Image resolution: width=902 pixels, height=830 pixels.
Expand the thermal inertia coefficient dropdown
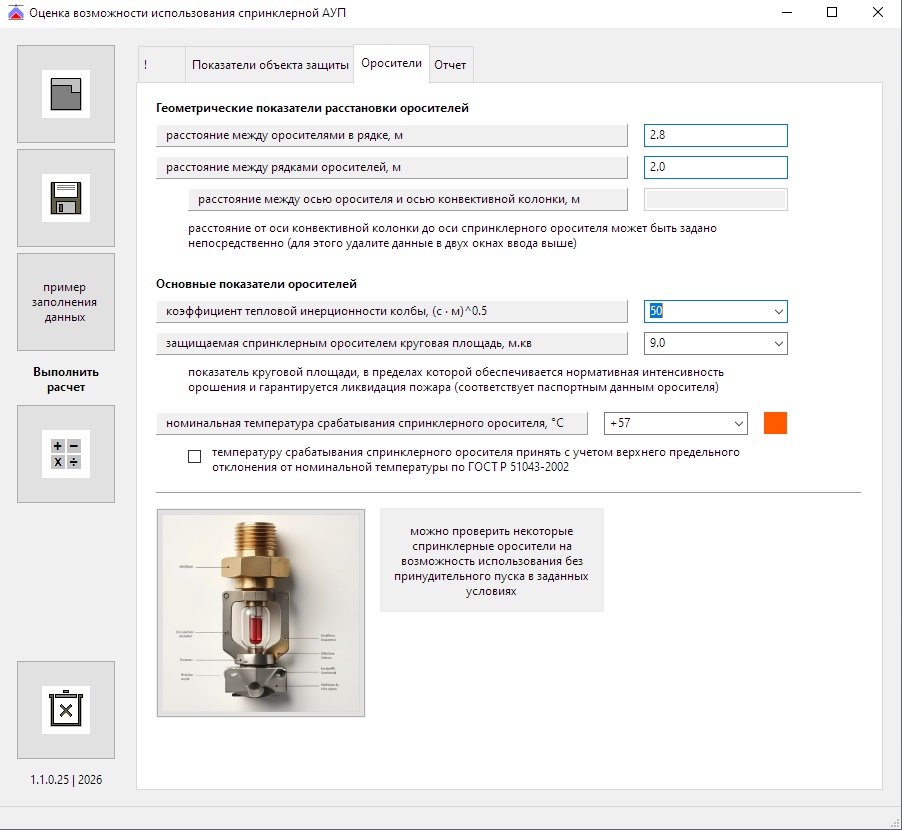pos(778,312)
